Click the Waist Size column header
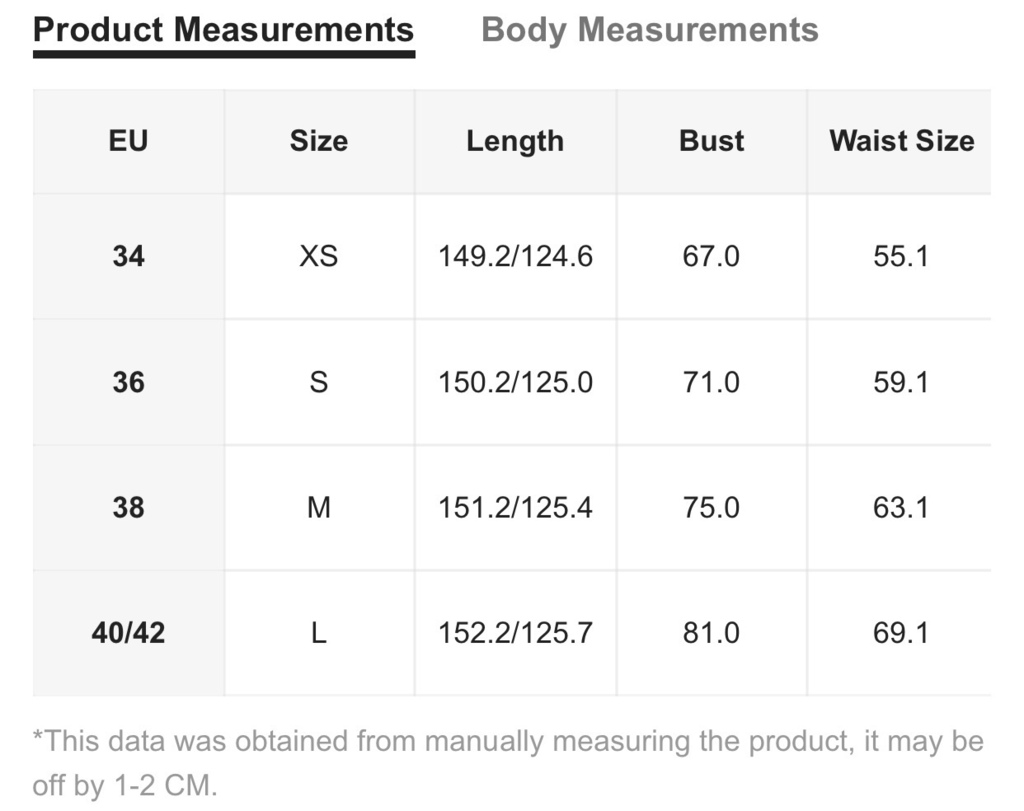The width and height of the screenshot is (1024, 811). (902, 141)
